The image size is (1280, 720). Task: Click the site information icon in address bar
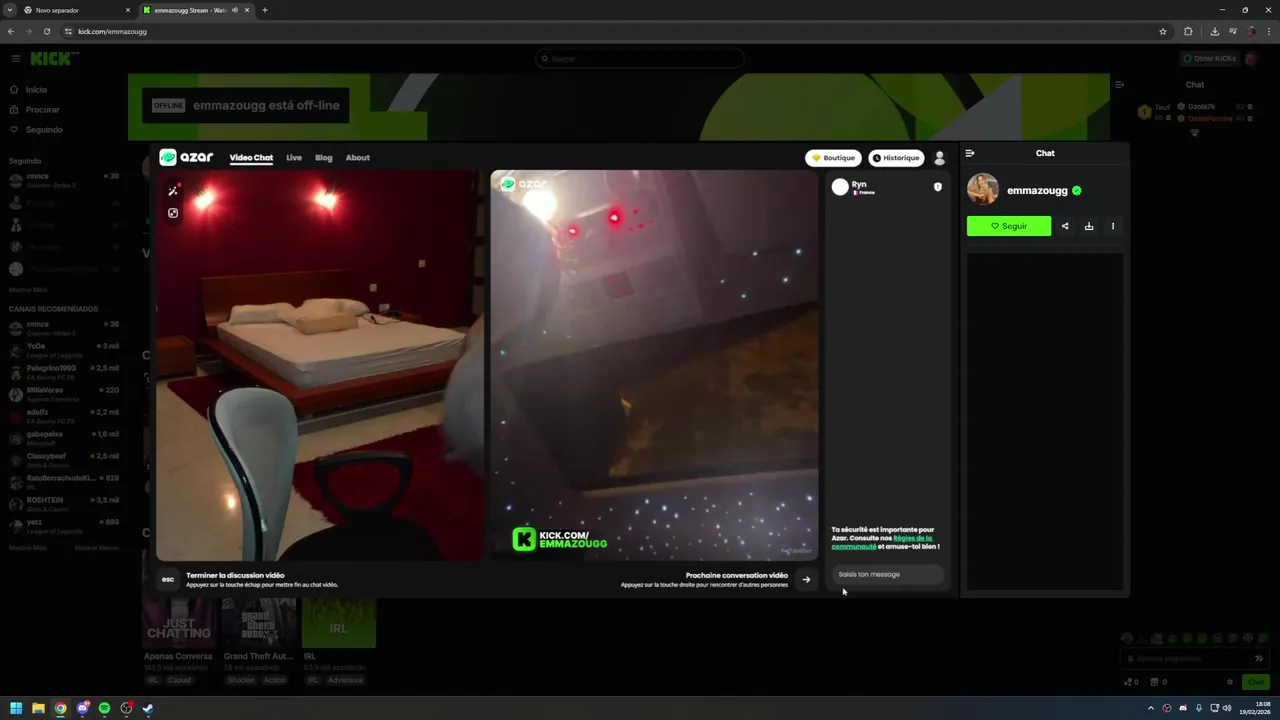click(x=67, y=31)
